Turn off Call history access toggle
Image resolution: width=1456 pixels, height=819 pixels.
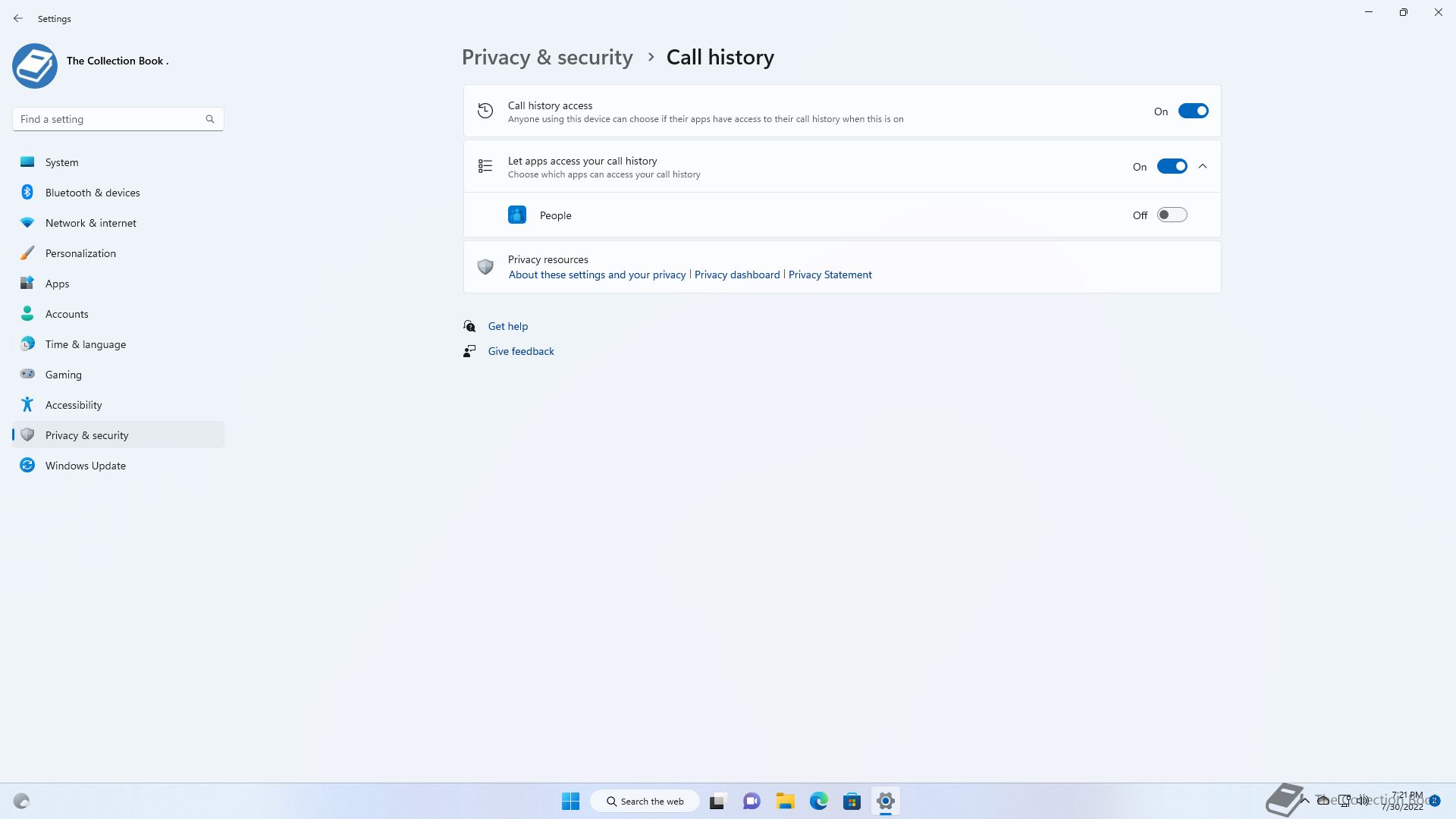(1193, 111)
